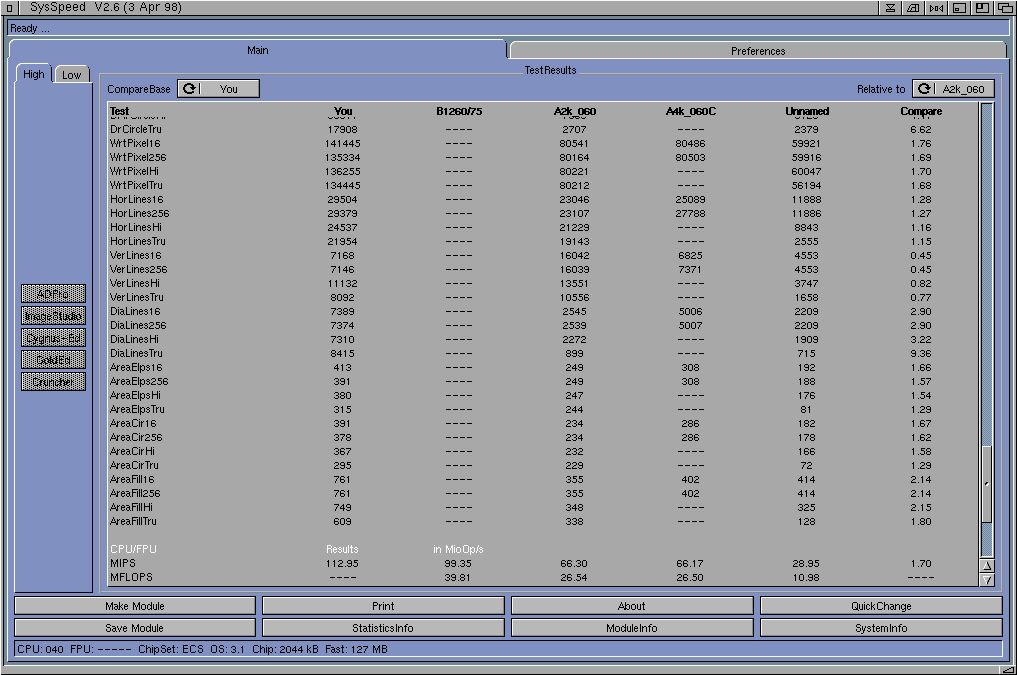1017x675 pixels.
Task: Select the Low tab
Action: click(71, 75)
